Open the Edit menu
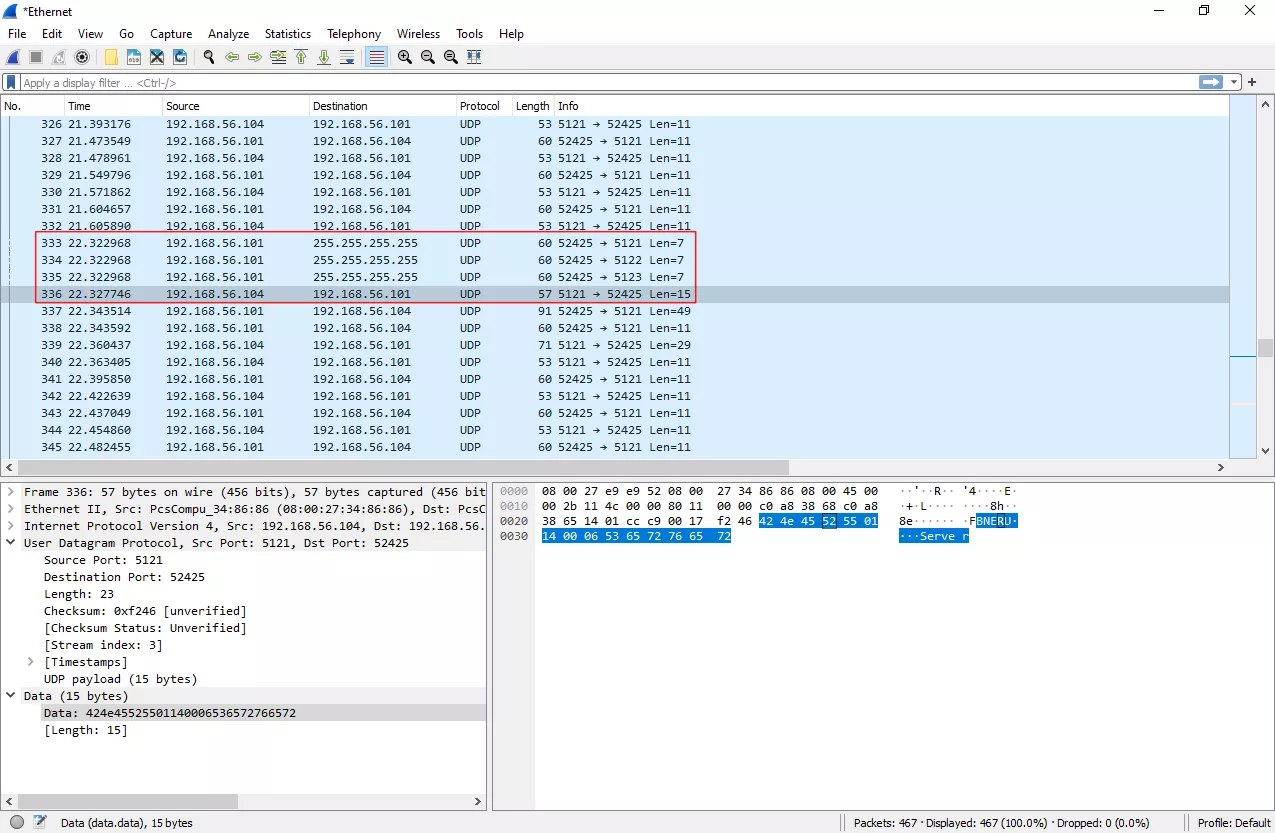The width and height of the screenshot is (1275, 833). coord(52,33)
